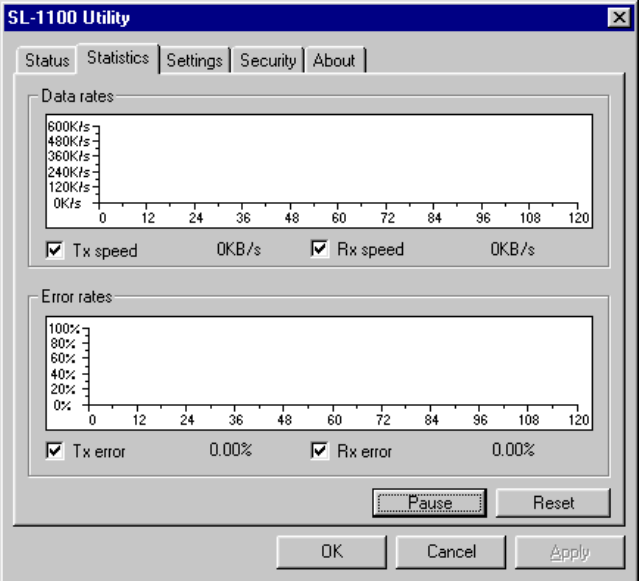Disable the Tx error checkbox
The image size is (639, 581).
tap(55, 451)
